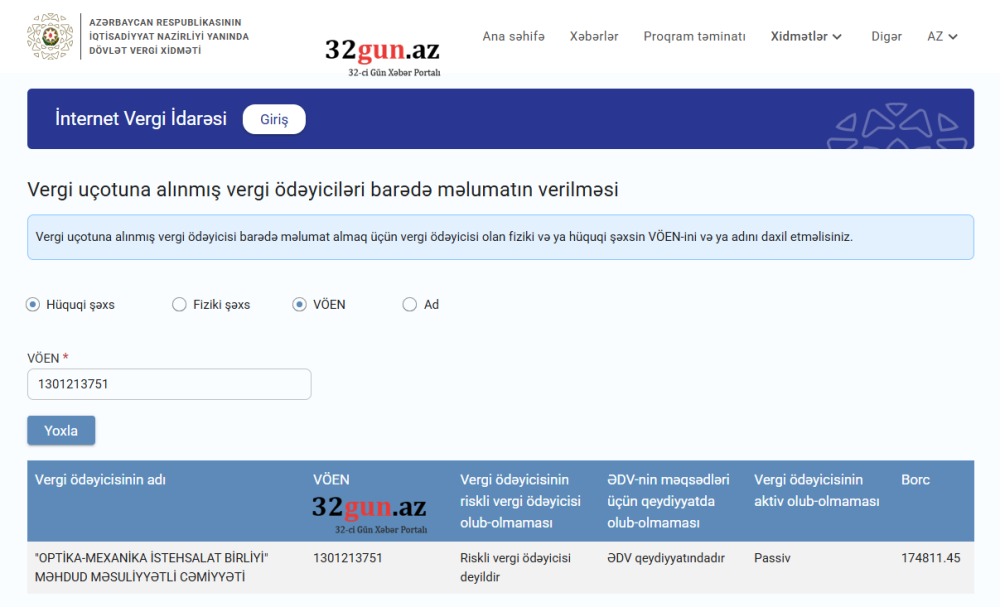Click the 32gun.az header logo

pyautogui.click(x=383, y=44)
